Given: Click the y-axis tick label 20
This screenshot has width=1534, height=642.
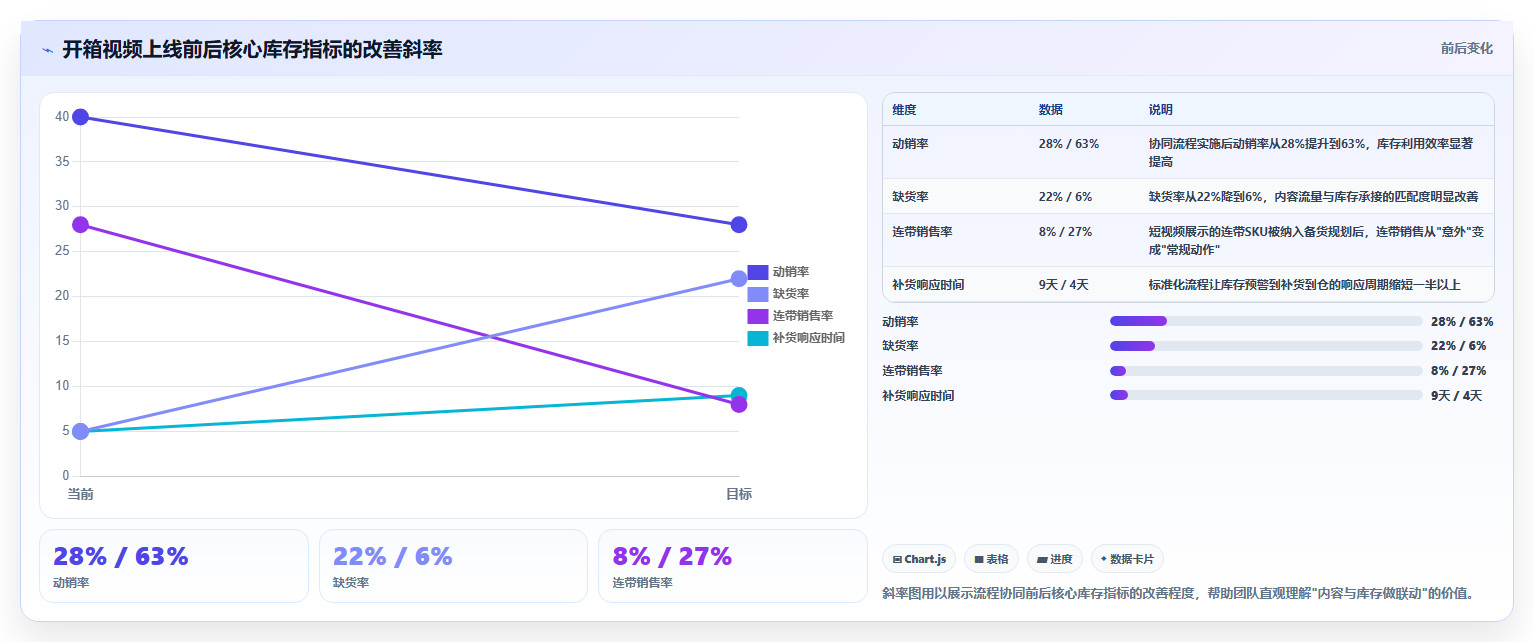Looking at the screenshot, I should [x=62, y=296].
